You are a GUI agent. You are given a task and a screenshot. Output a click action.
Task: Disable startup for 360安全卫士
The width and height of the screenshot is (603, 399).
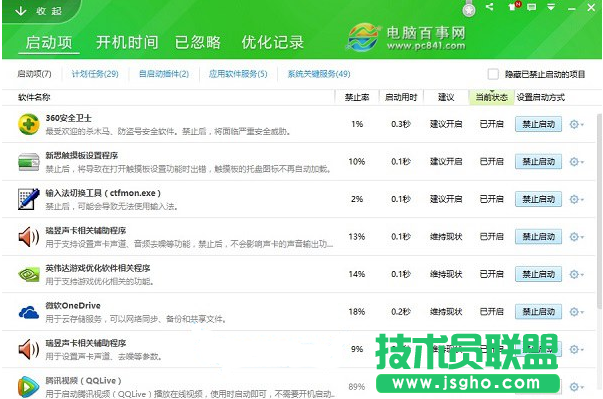tap(538, 124)
